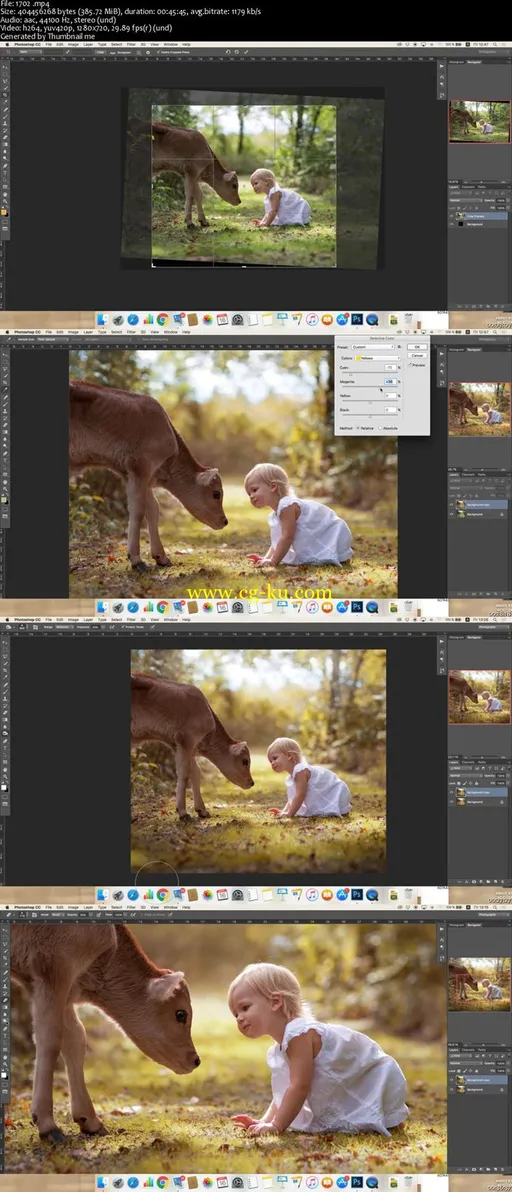Click the Trash icon in the third frame Dock

tap(409, 895)
